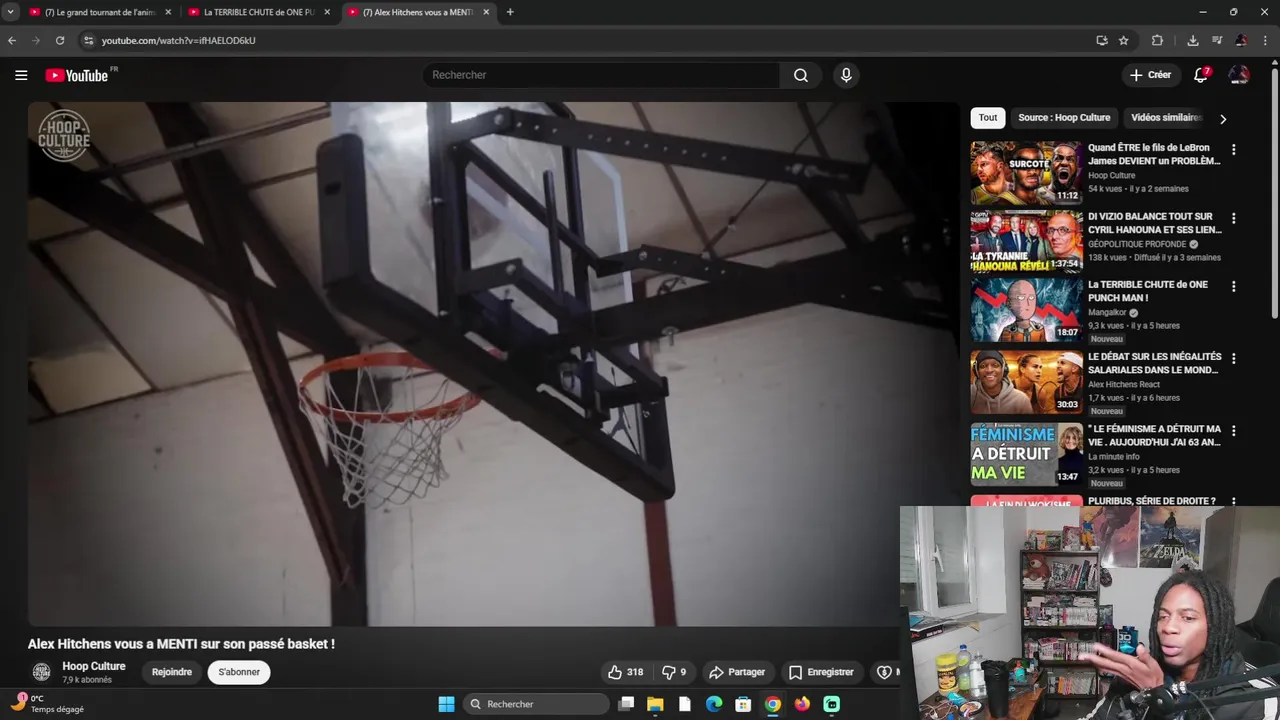Launch Microsoft Edge from taskbar
Image resolution: width=1280 pixels, height=720 pixels.
click(x=714, y=704)
